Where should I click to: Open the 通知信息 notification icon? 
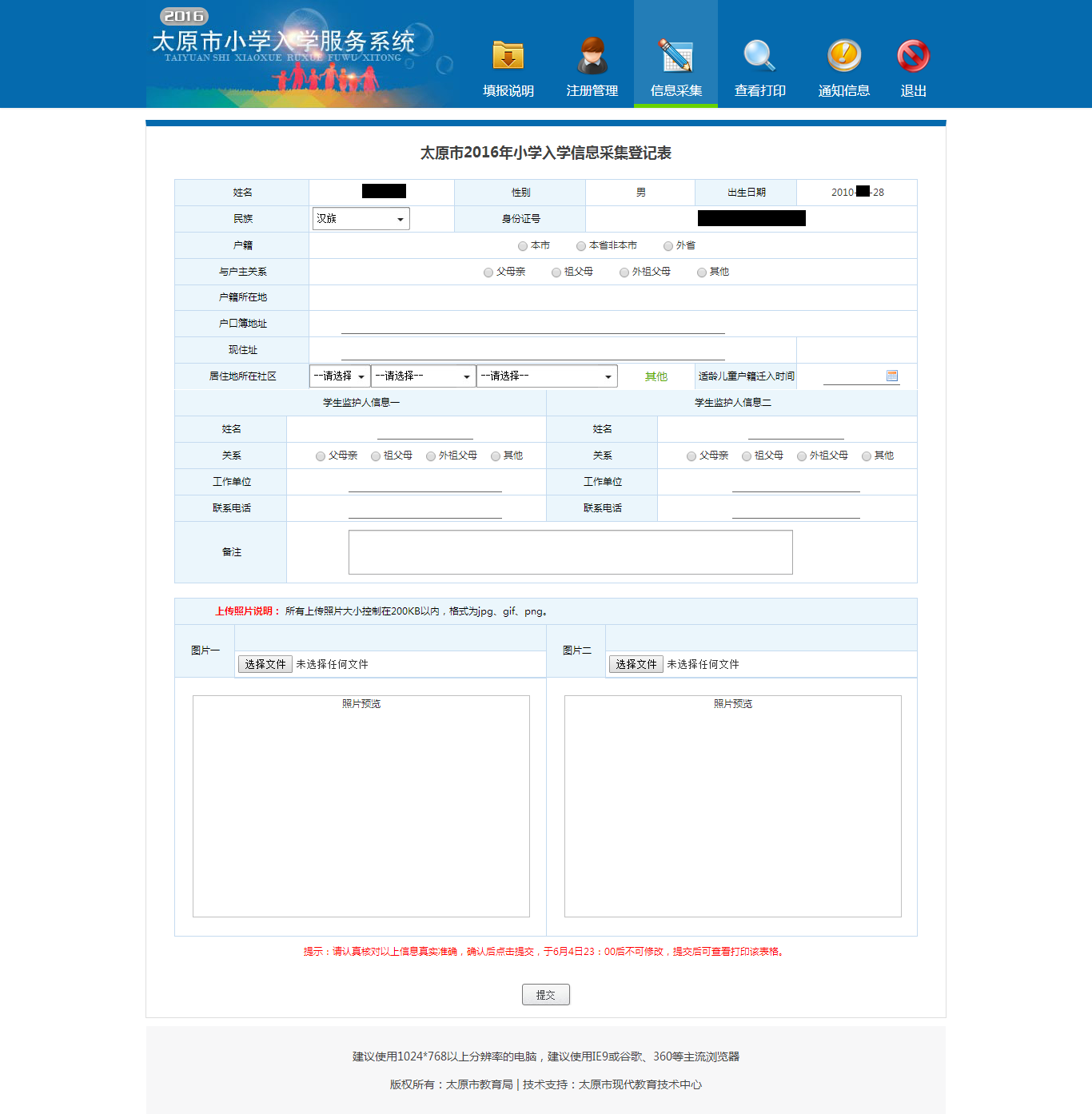843,56
